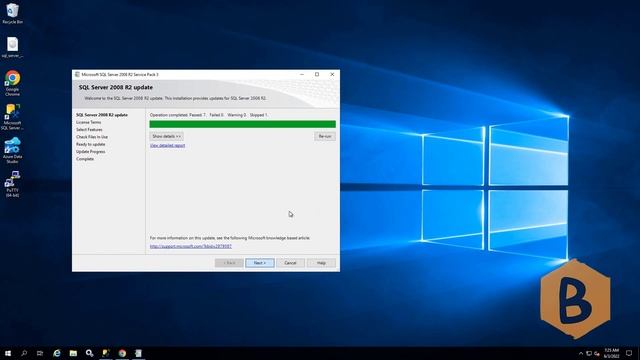Click the installer window title bar icon
Viewport: 640px width, 360px height.
click(77, 75)
